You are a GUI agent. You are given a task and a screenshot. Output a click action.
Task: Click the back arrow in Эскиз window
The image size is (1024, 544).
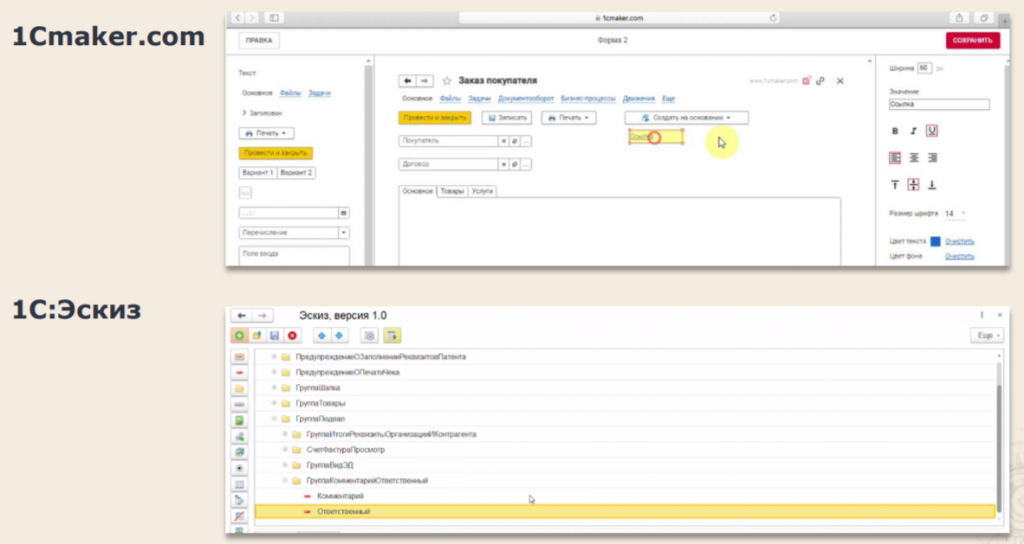pos(242,315)
